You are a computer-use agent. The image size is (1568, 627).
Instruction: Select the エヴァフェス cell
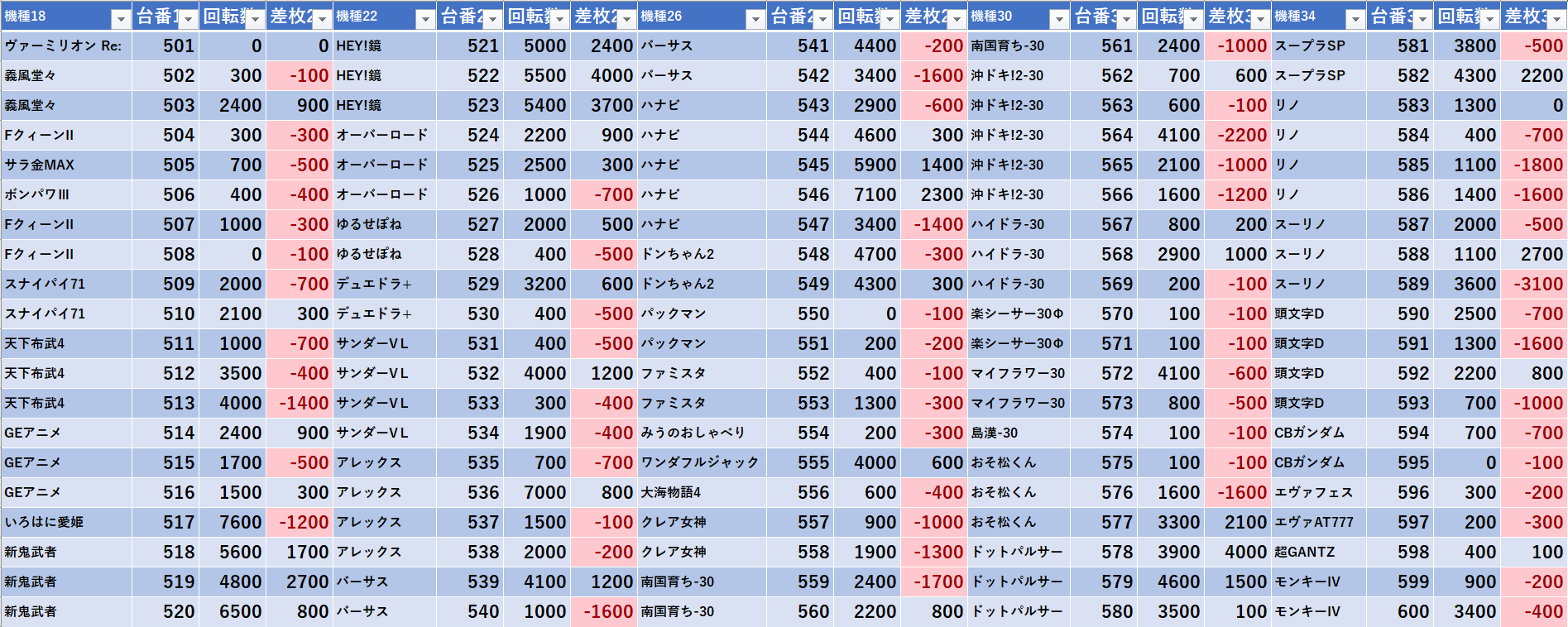tap(1319, 493)
